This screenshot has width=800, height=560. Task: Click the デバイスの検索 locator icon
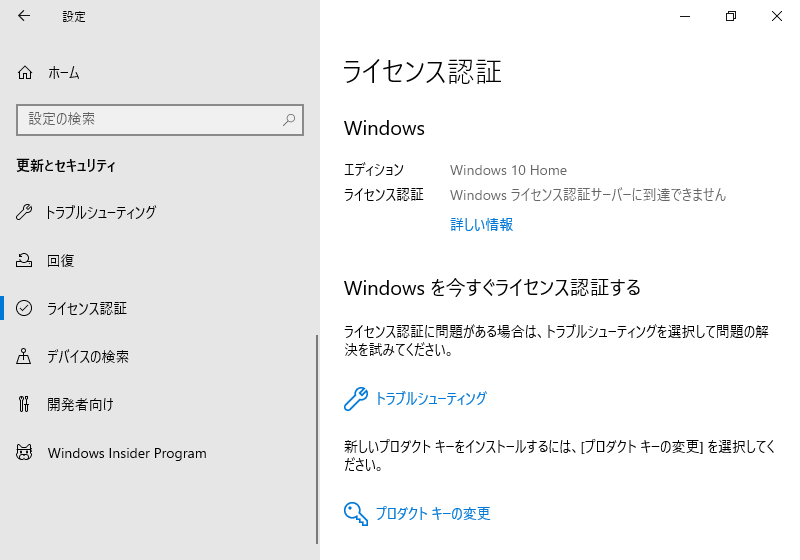(x=24, y=357)
